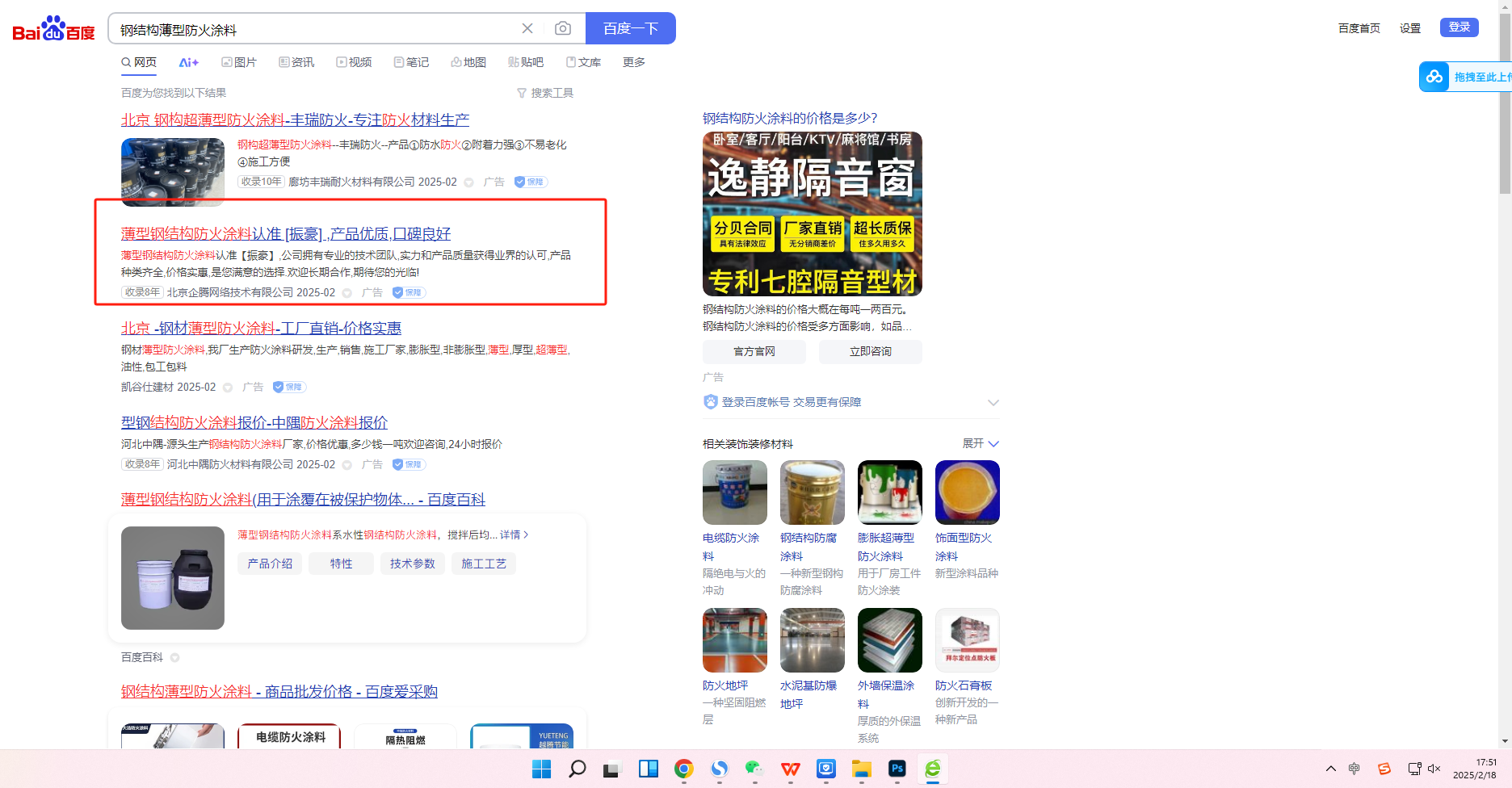Screen dimensions: 1512x788
Task: Click the 保障 badge beside 廊坊丰瑞耐火材料有限公司
Action: 531,182
